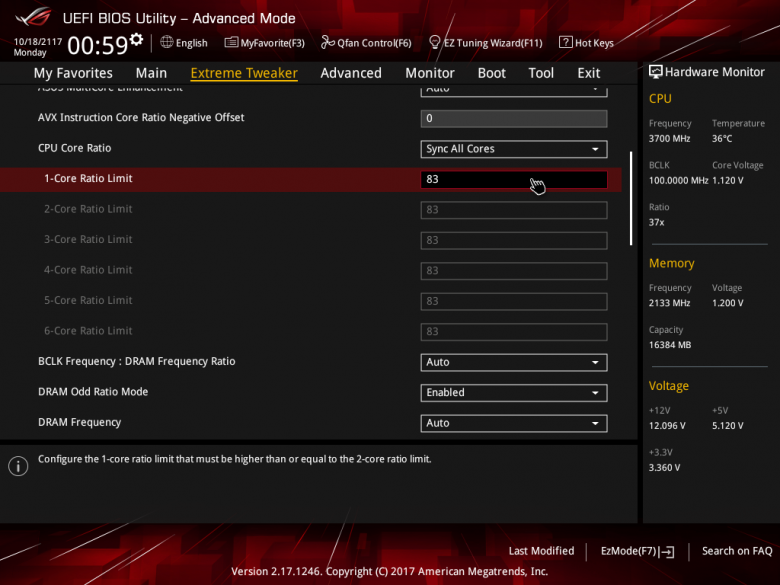Open the Boot tab

491,73
